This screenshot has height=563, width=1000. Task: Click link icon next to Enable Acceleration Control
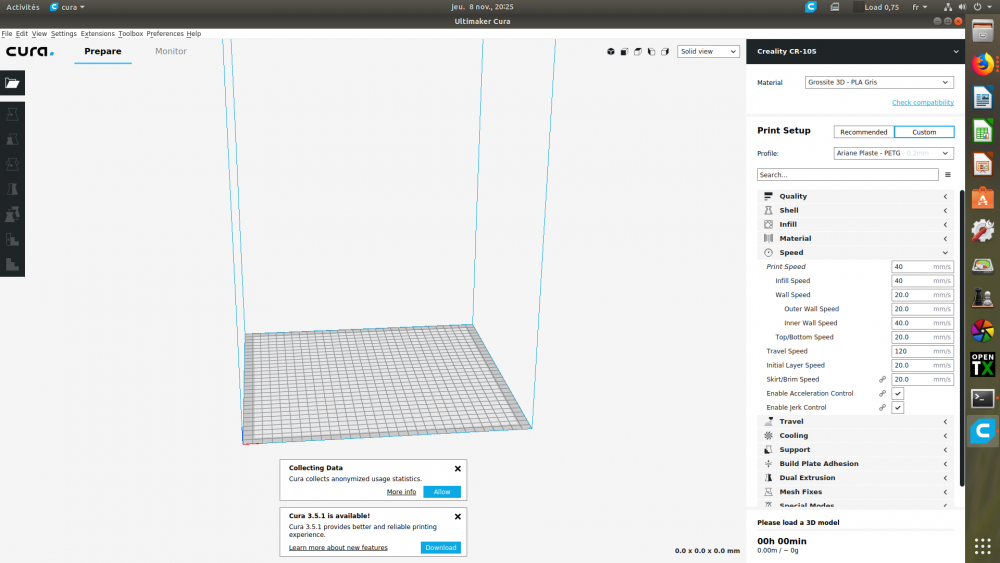pyautogui.click(x=883, y=393)
